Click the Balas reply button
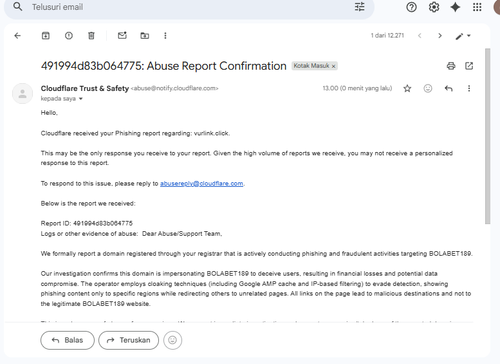 click(x=68, y=340)
